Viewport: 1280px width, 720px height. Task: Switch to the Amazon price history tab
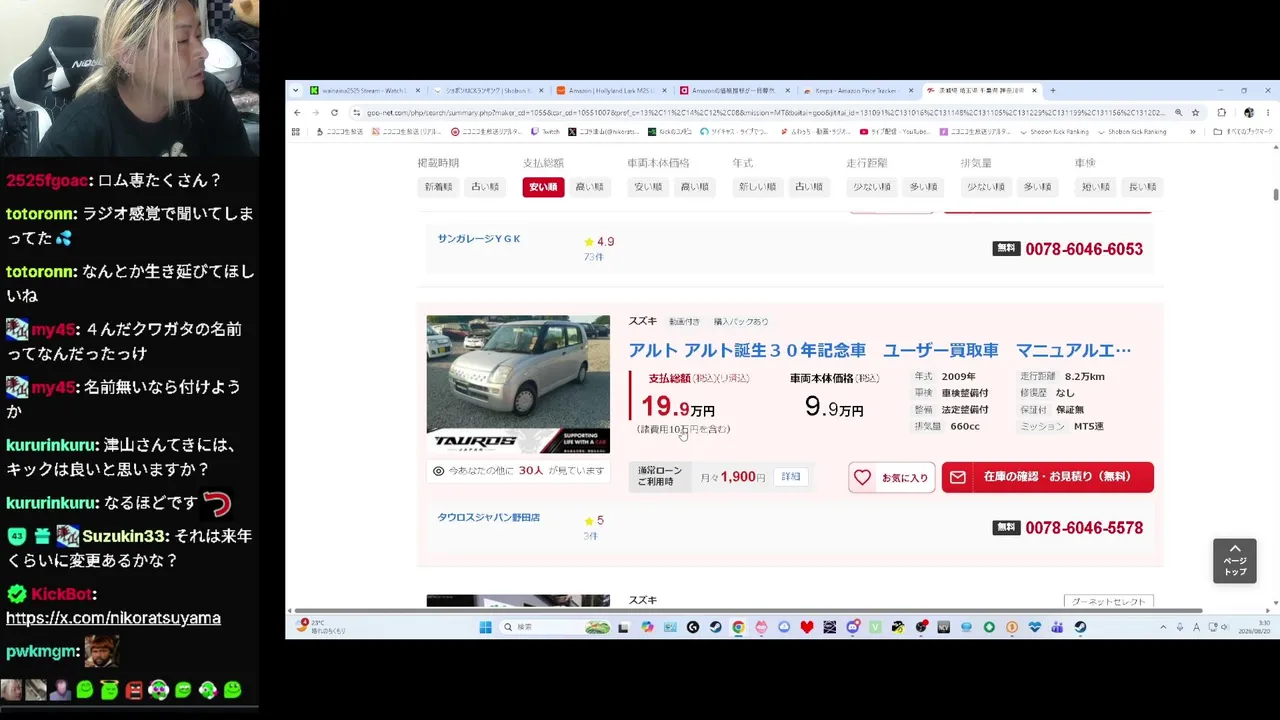[x=734, y=91]
